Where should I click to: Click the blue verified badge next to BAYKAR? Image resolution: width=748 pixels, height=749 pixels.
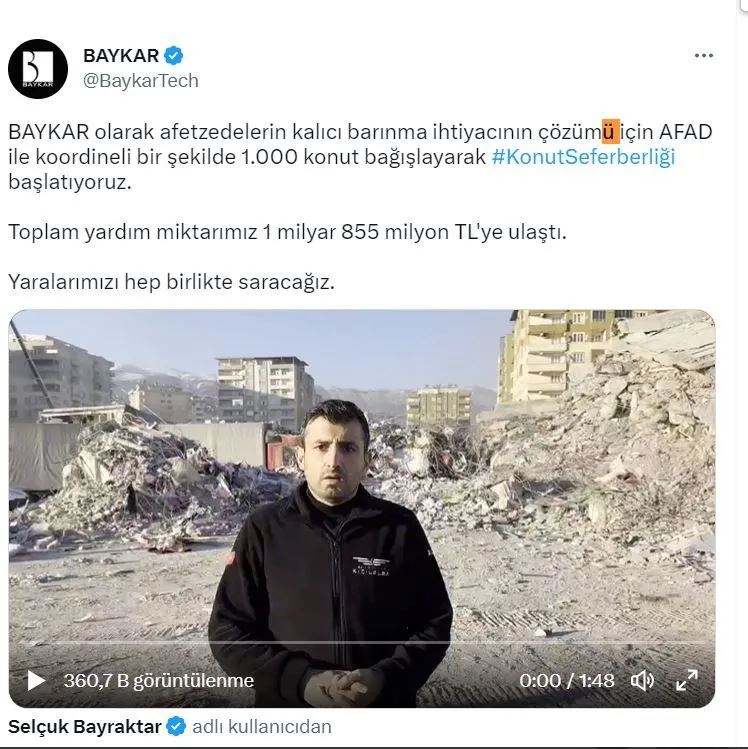pos(173,56)
